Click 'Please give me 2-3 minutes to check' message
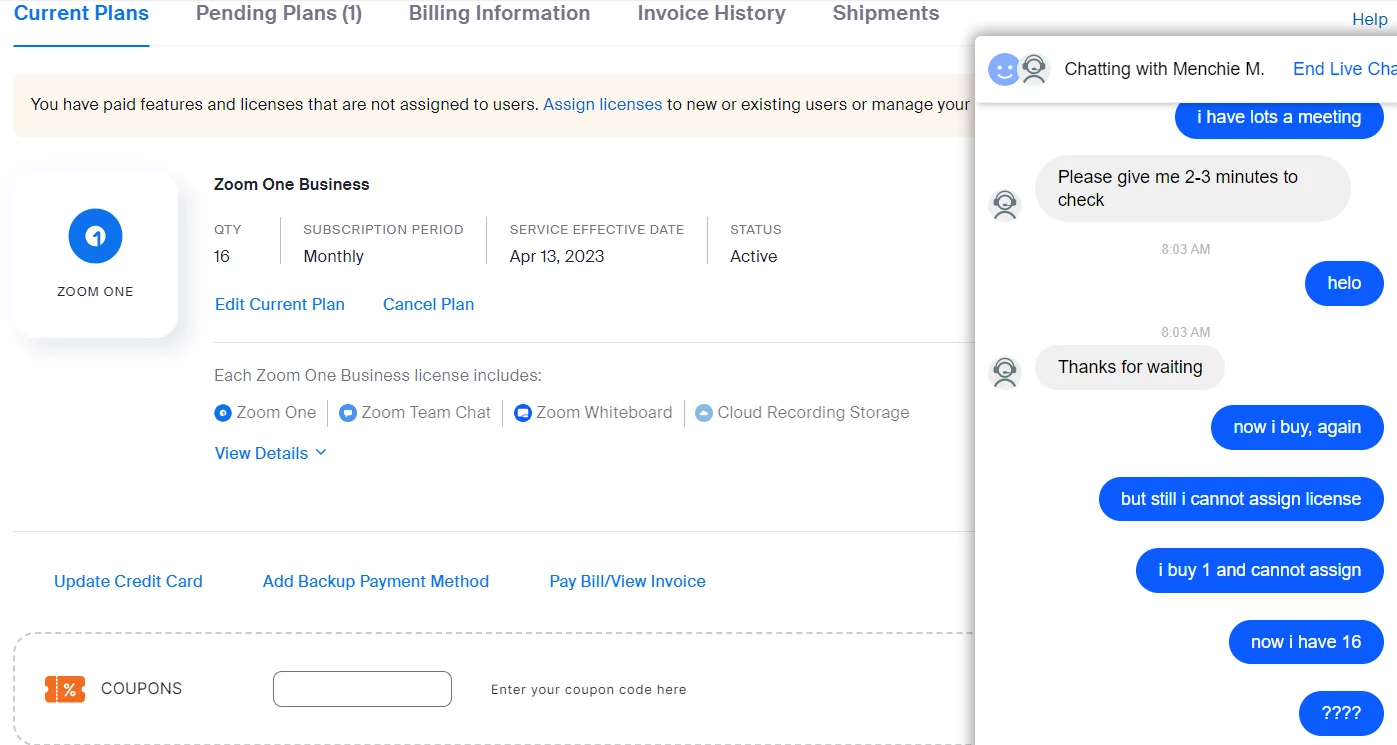Image resolution: width=1397 pixels, height=745 pixels. point(1192,188)
